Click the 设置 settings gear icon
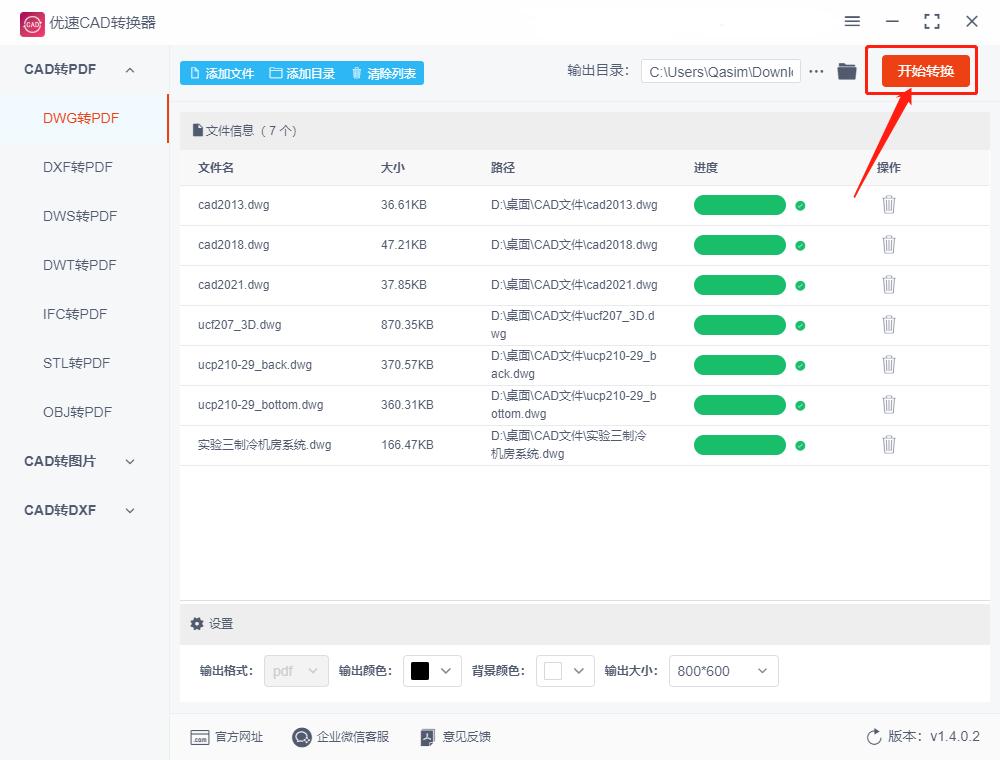This screenshot has height=760, width=1000. click(198, 623)
